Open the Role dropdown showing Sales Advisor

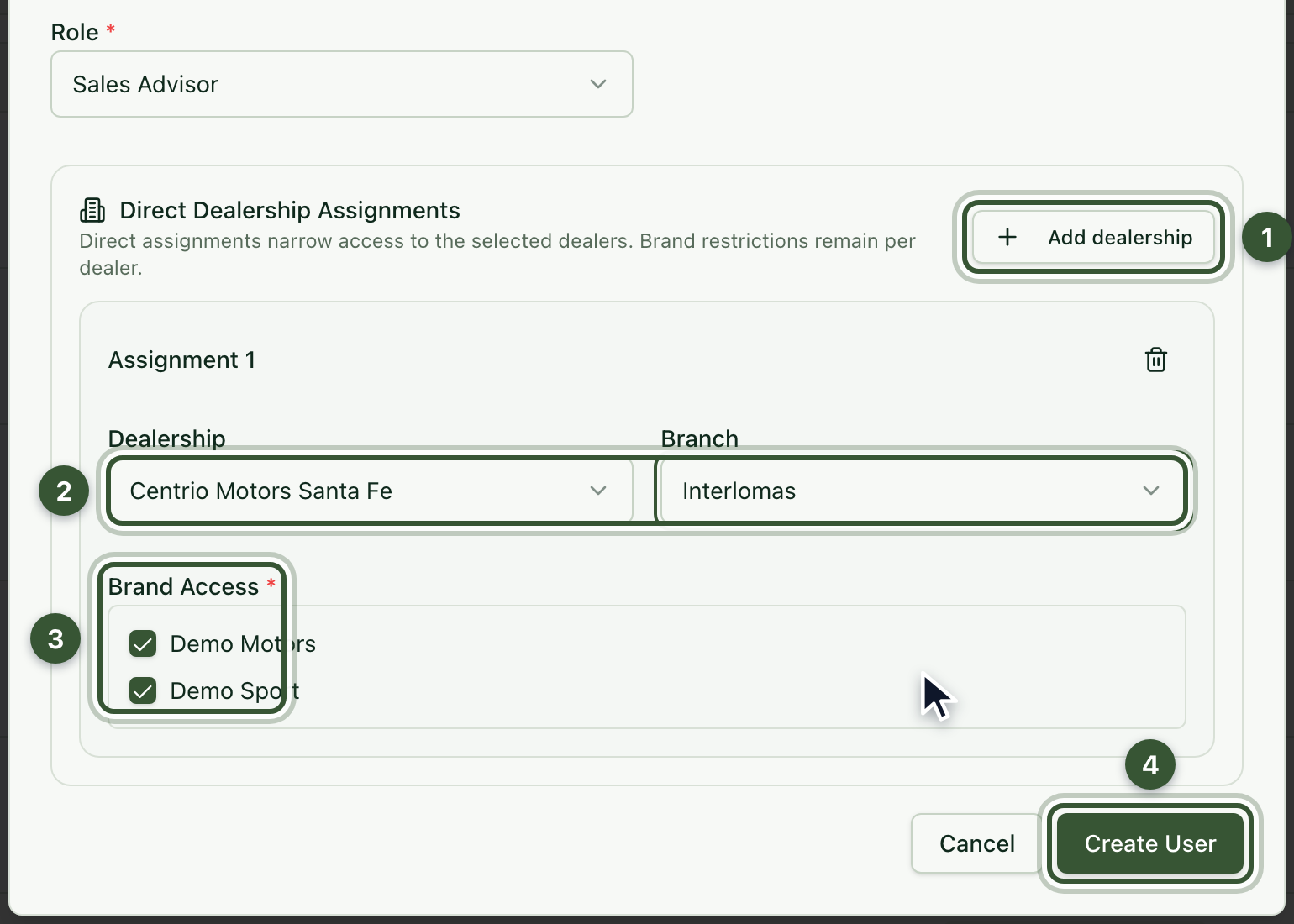pos(342,84)
